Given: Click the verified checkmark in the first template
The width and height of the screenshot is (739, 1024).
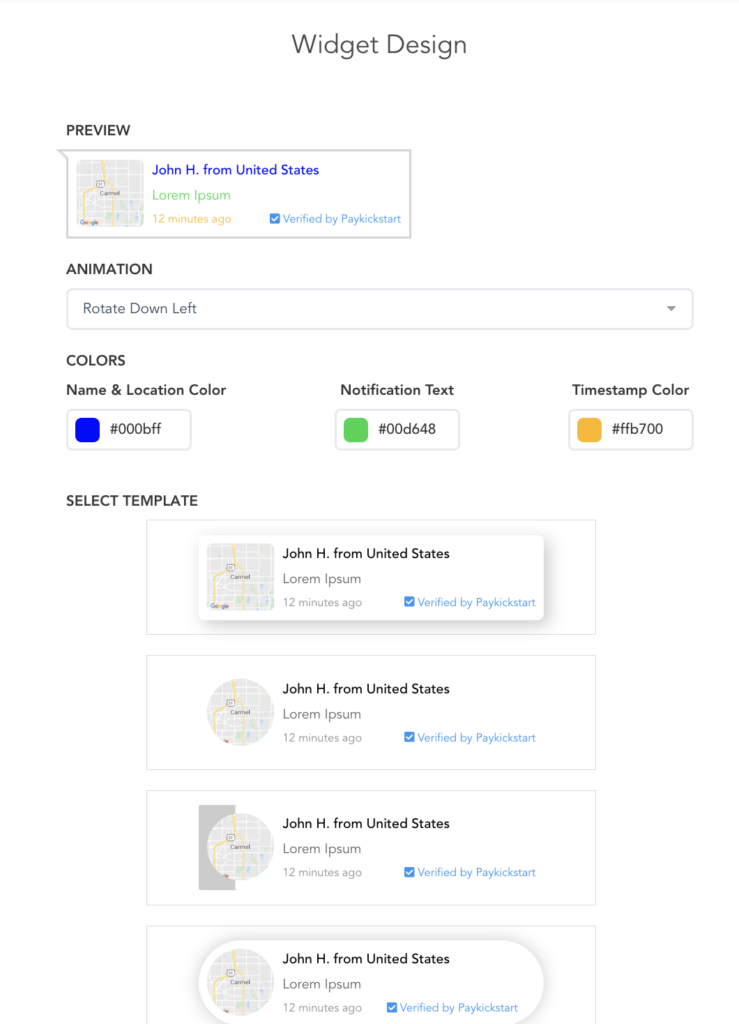Looking at the screenshot, I should coord(409,602).
